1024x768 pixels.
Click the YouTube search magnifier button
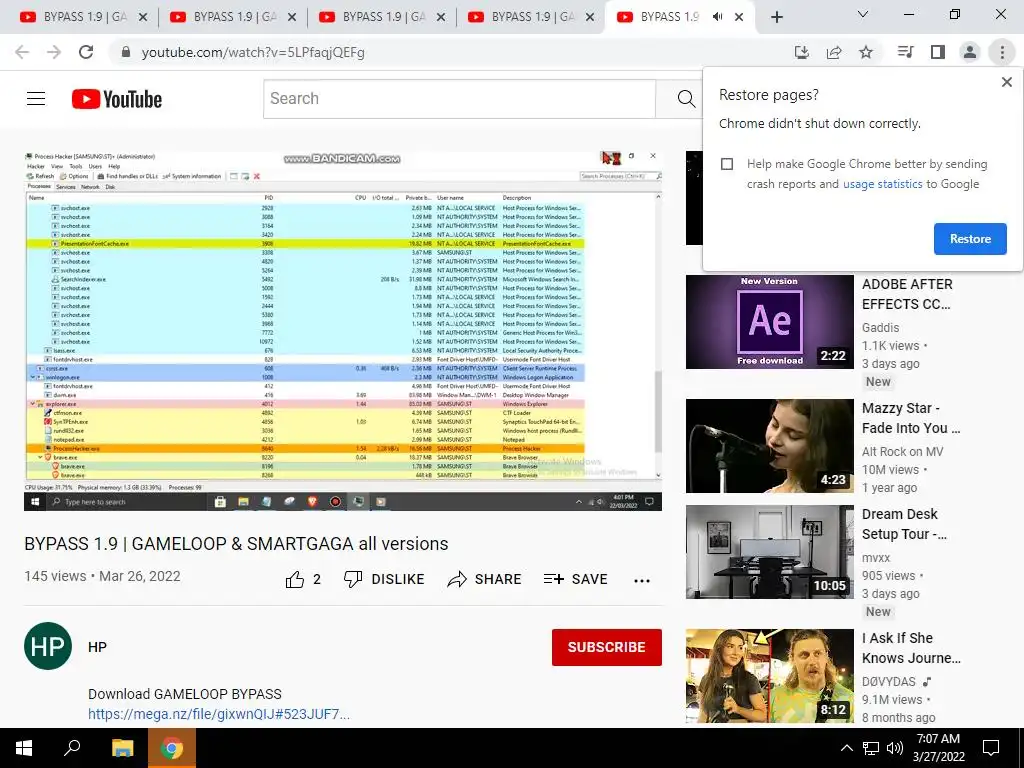tap(685, 99)
